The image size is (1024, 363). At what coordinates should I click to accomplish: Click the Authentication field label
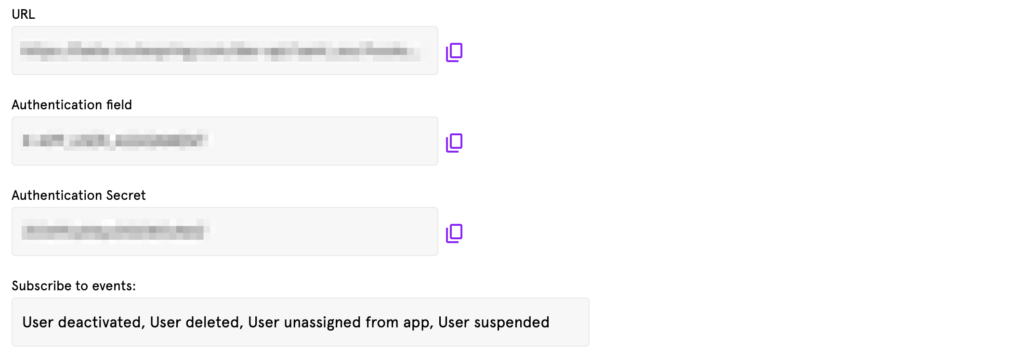tap(72, 104)
